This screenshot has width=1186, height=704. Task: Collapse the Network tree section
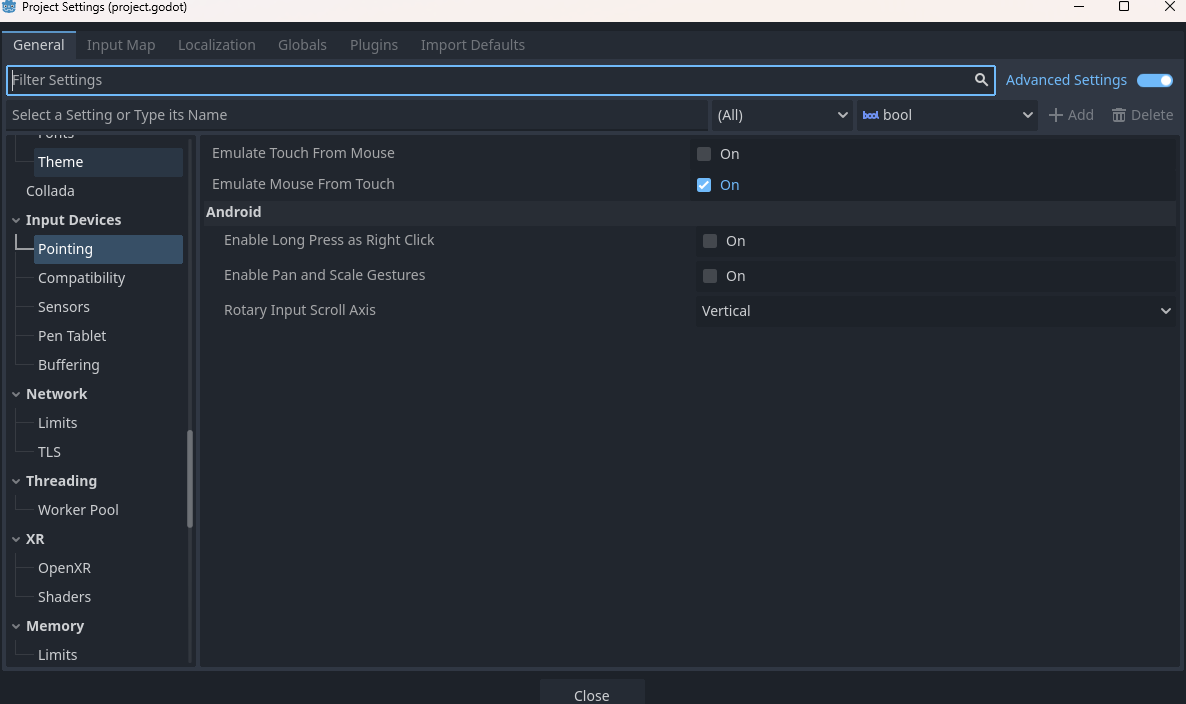[x=16, y=394]
